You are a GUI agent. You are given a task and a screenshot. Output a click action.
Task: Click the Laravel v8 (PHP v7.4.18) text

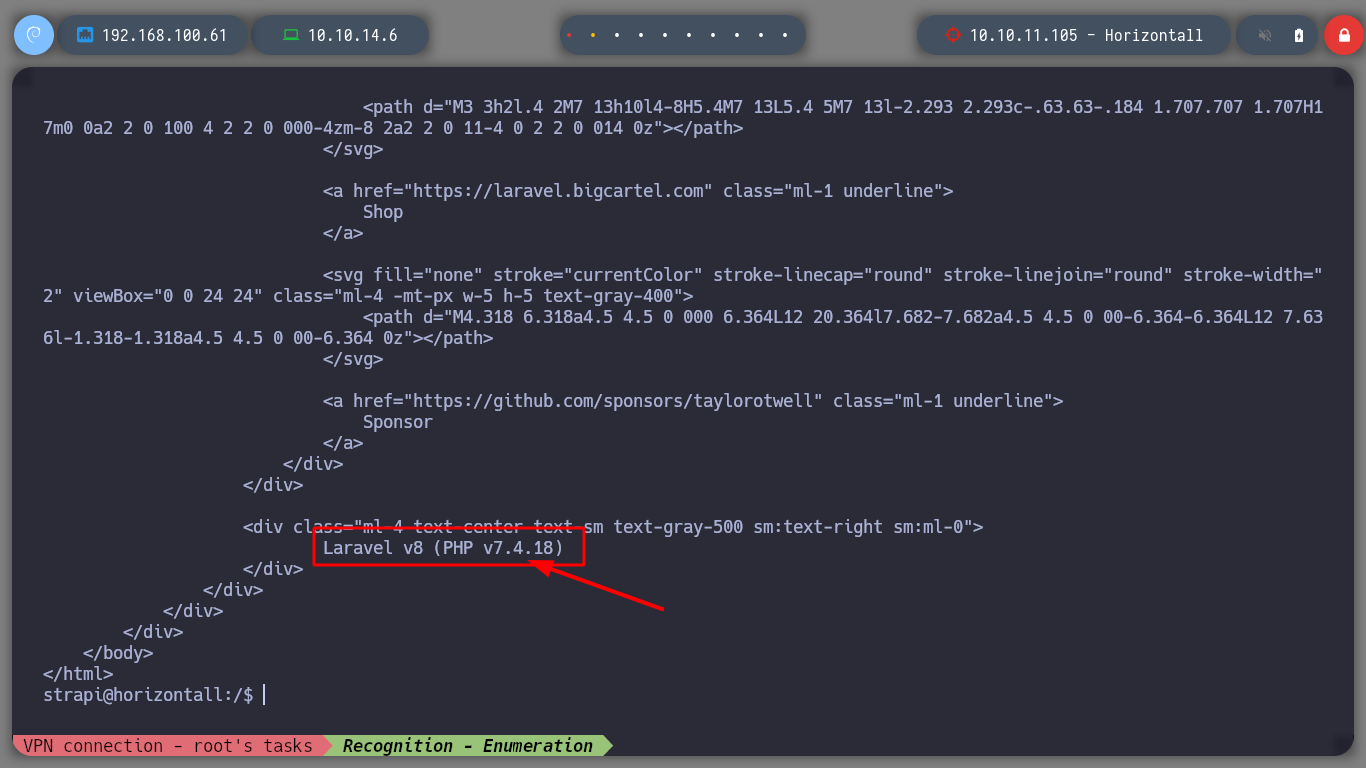click(x=443, y=548)
